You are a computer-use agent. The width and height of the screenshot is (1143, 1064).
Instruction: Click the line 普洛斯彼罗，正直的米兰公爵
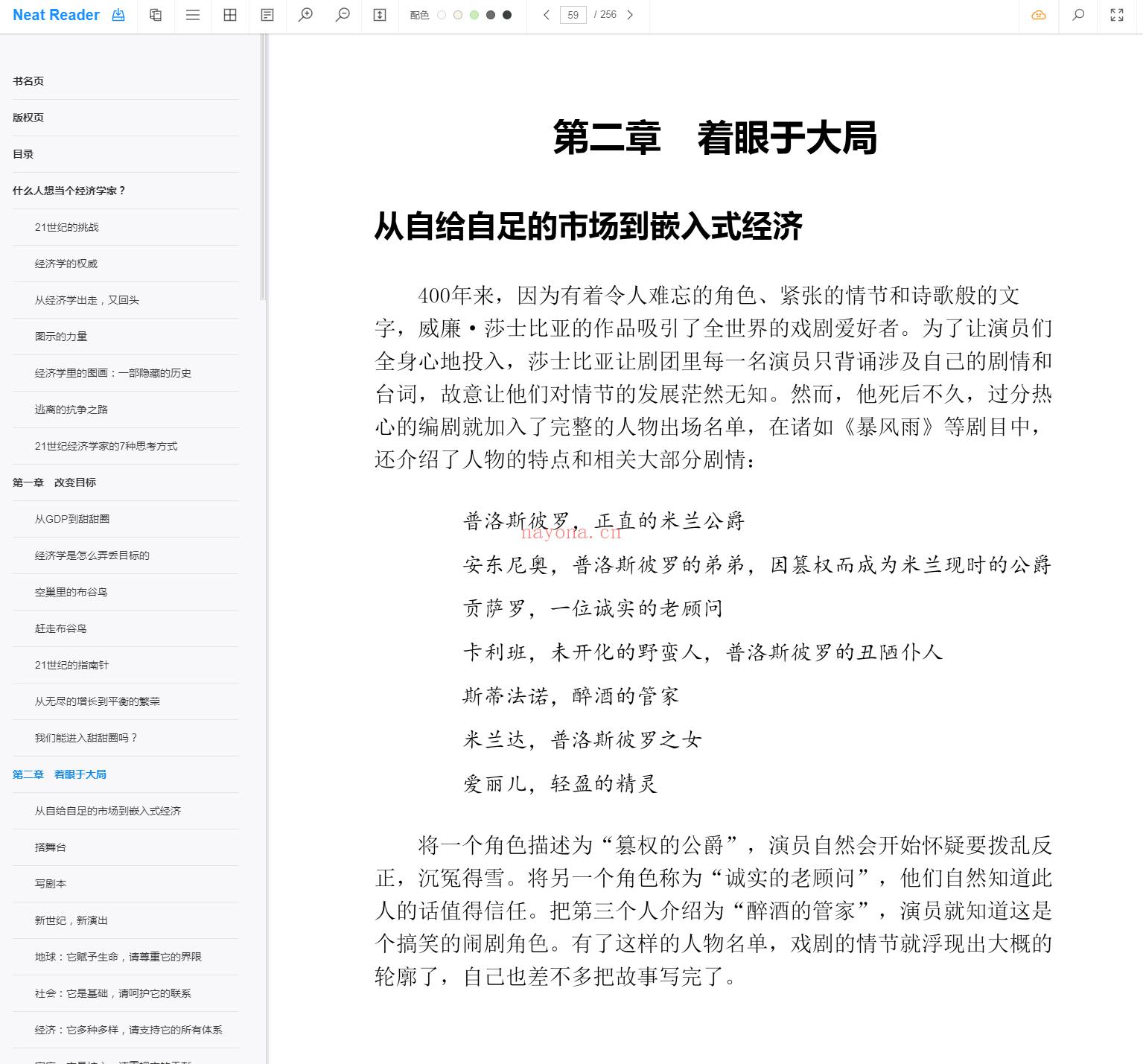604,520
